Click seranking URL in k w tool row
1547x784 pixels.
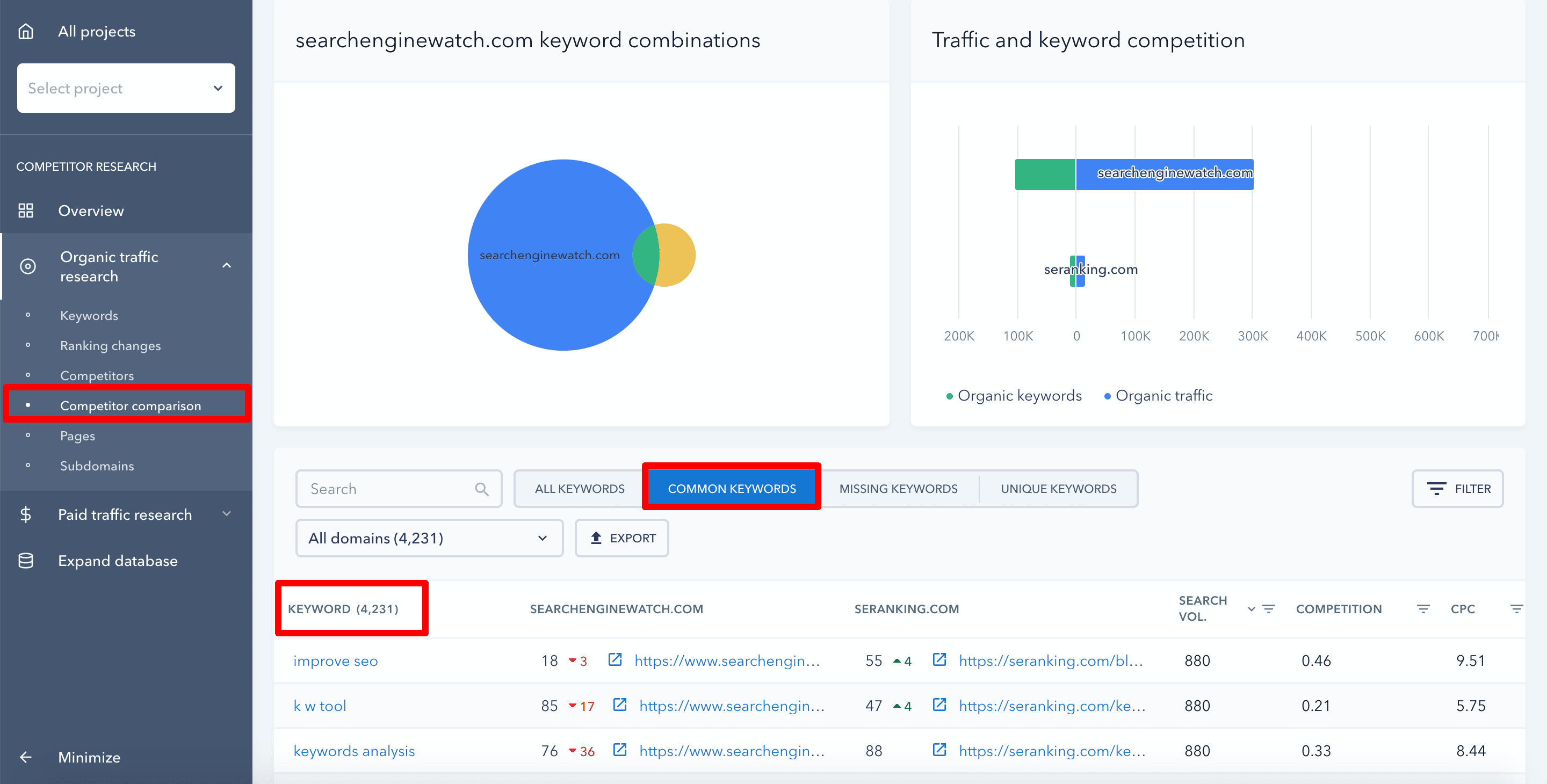tap(1052, 706)
